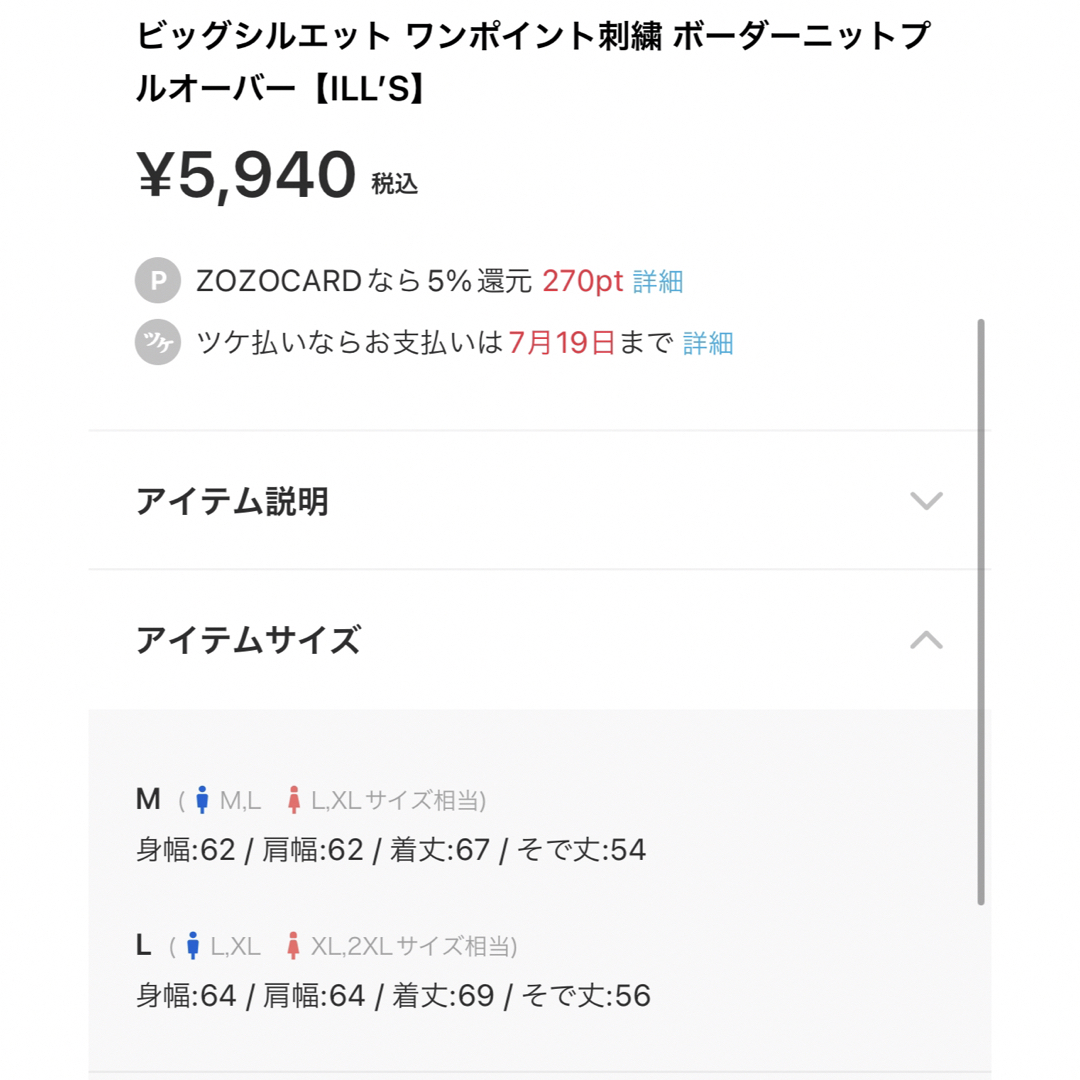The width and height of the screenshot is (1080, 1080).
Task: Click the vertical scrollbar thumb
Action: point(981,612)
